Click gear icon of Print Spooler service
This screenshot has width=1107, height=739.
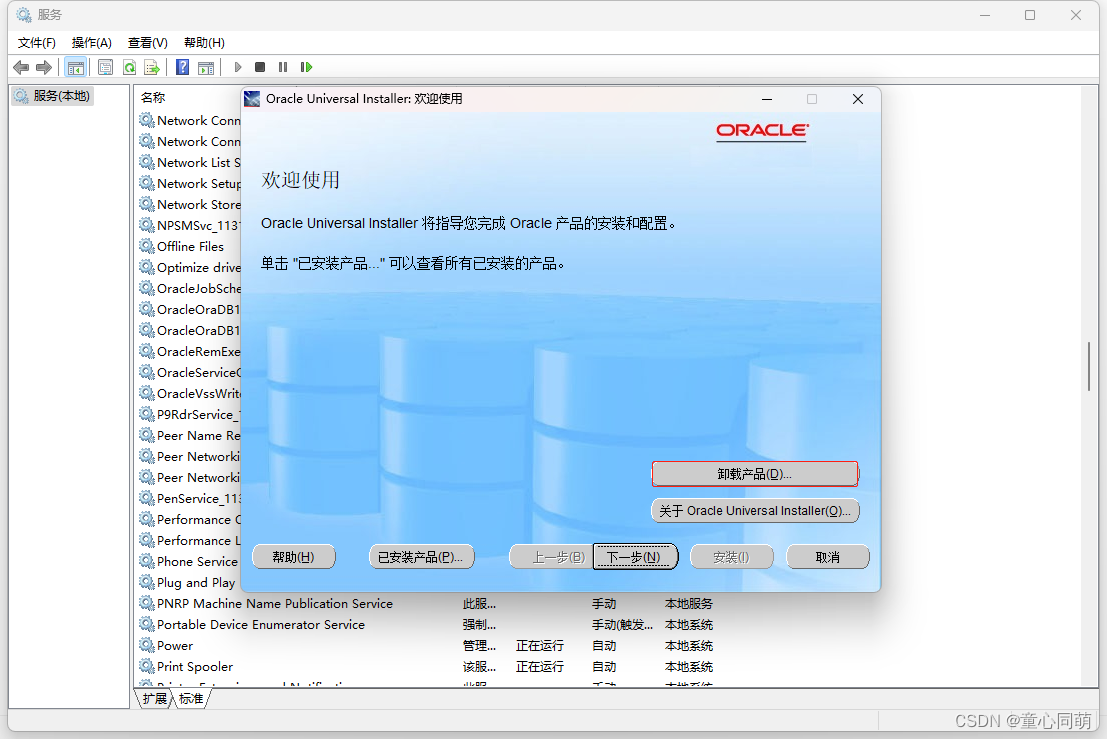tap(147, 666)
